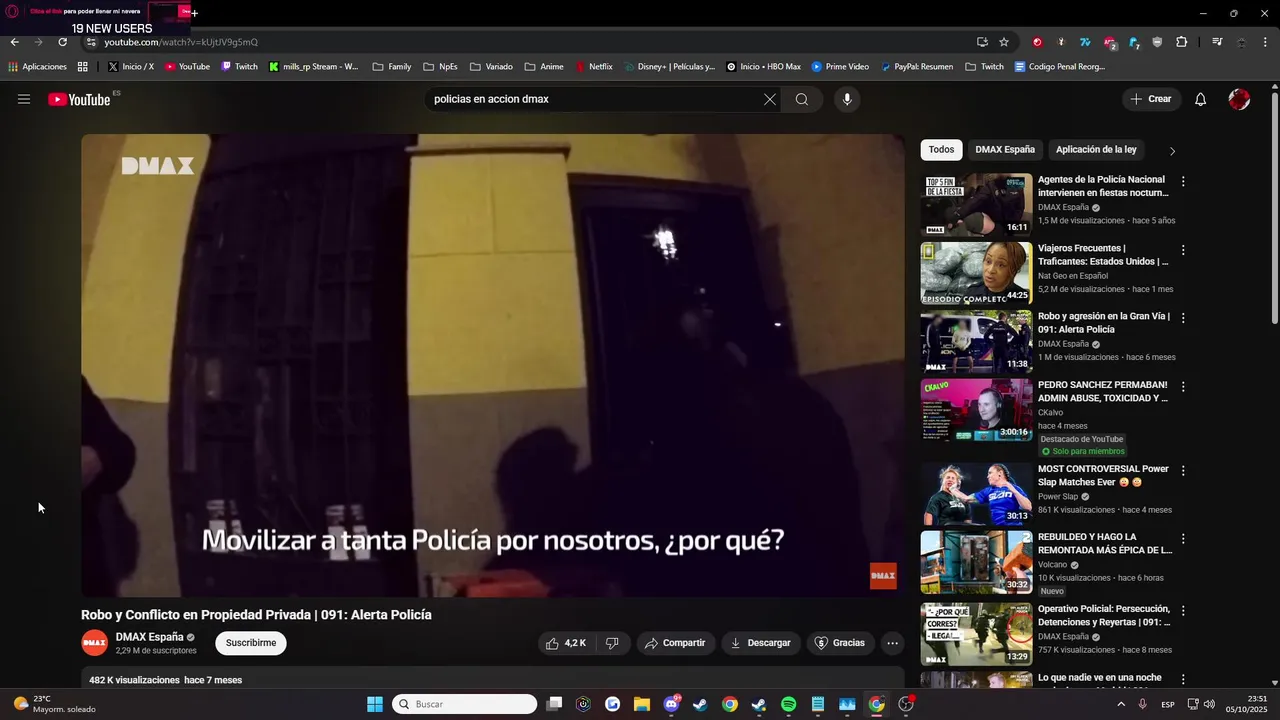Viewport: 1280px width, 720px height.
Task: Open the account avatar menu
Action: [x=1239, y=99]
